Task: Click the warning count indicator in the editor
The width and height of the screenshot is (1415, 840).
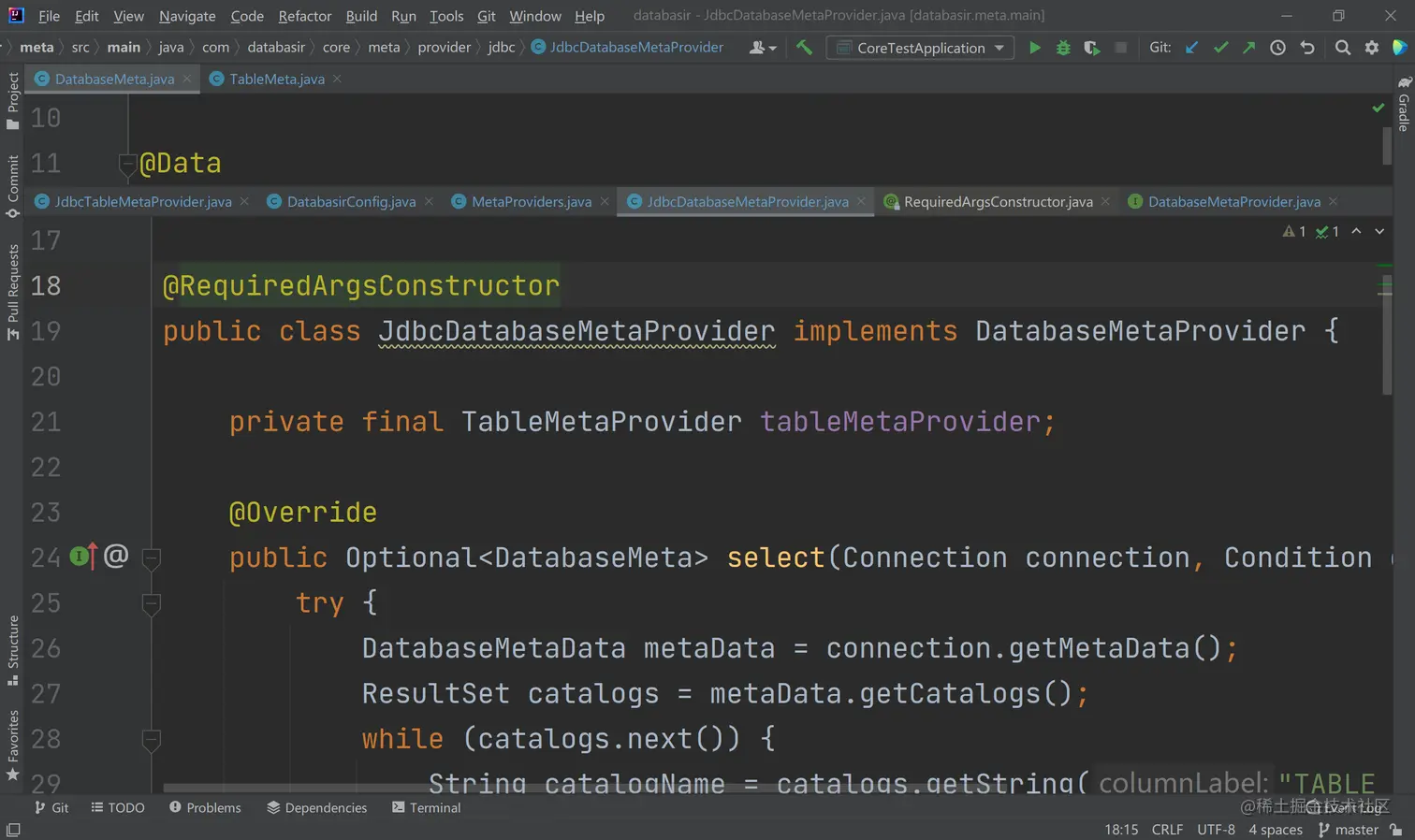Action: 1294,231
